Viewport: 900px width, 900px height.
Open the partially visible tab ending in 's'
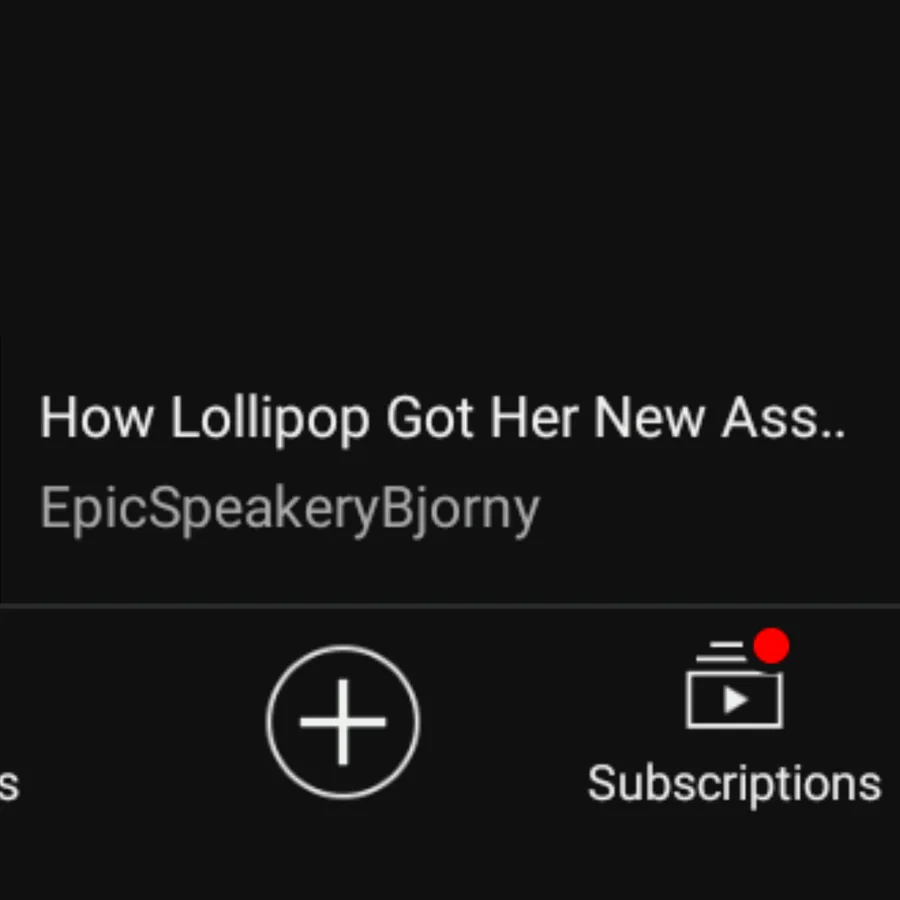[9, 785]
